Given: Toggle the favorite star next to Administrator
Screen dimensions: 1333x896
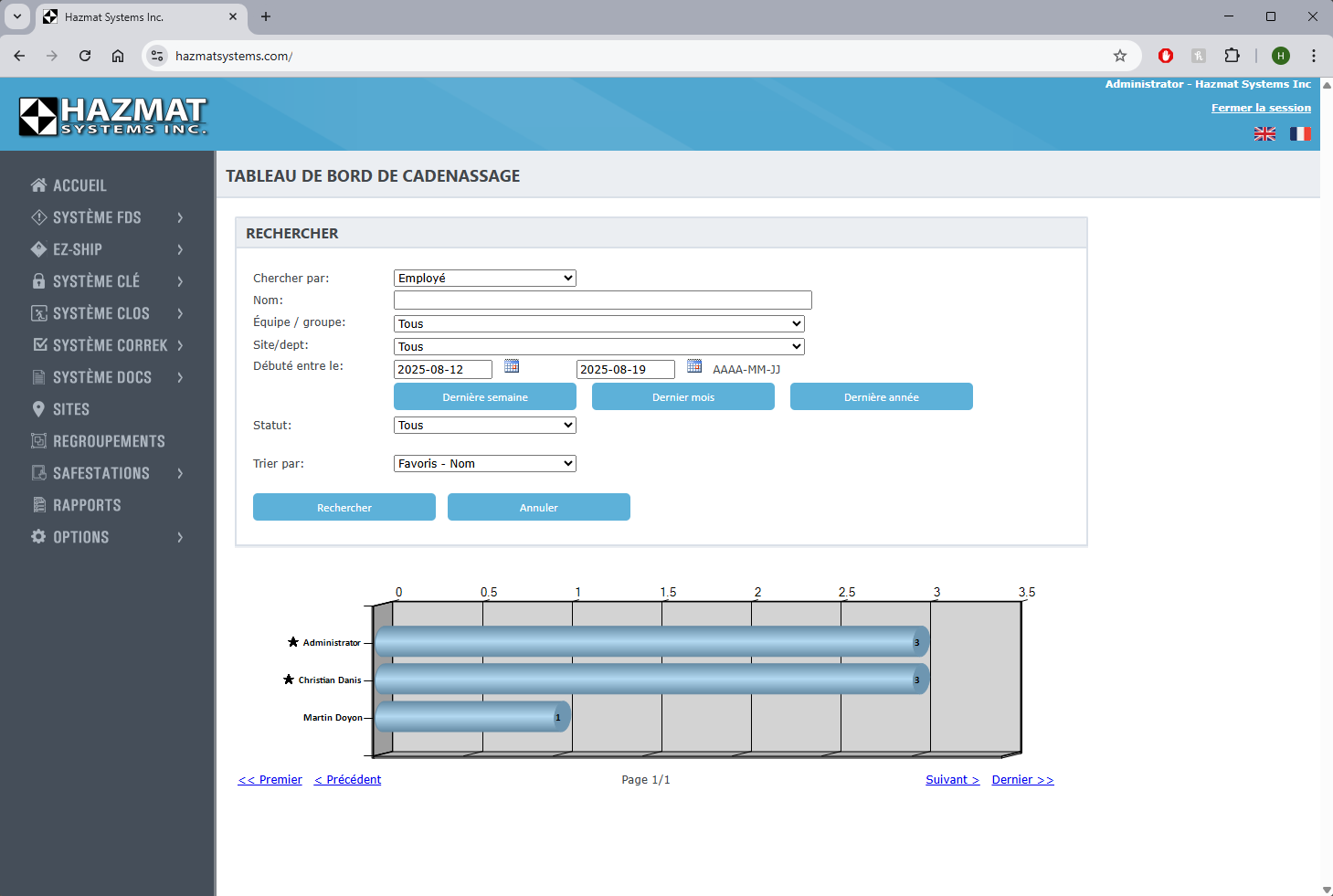Looking at the screenshot, I should coord(293,642).
